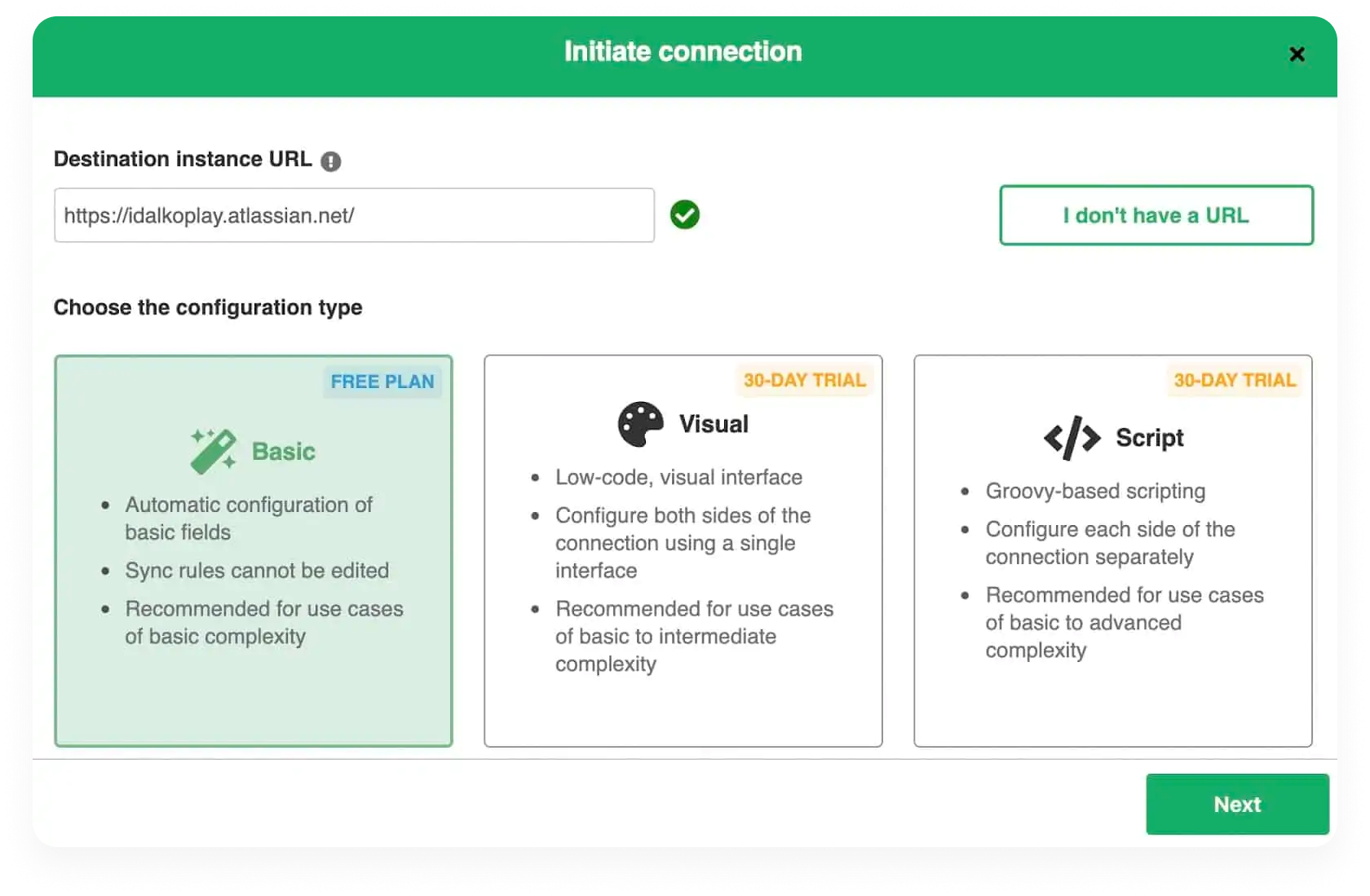Click the green URL validation checkmark
This screenshot has width=1370, height=896.
(x=685, y=215)
